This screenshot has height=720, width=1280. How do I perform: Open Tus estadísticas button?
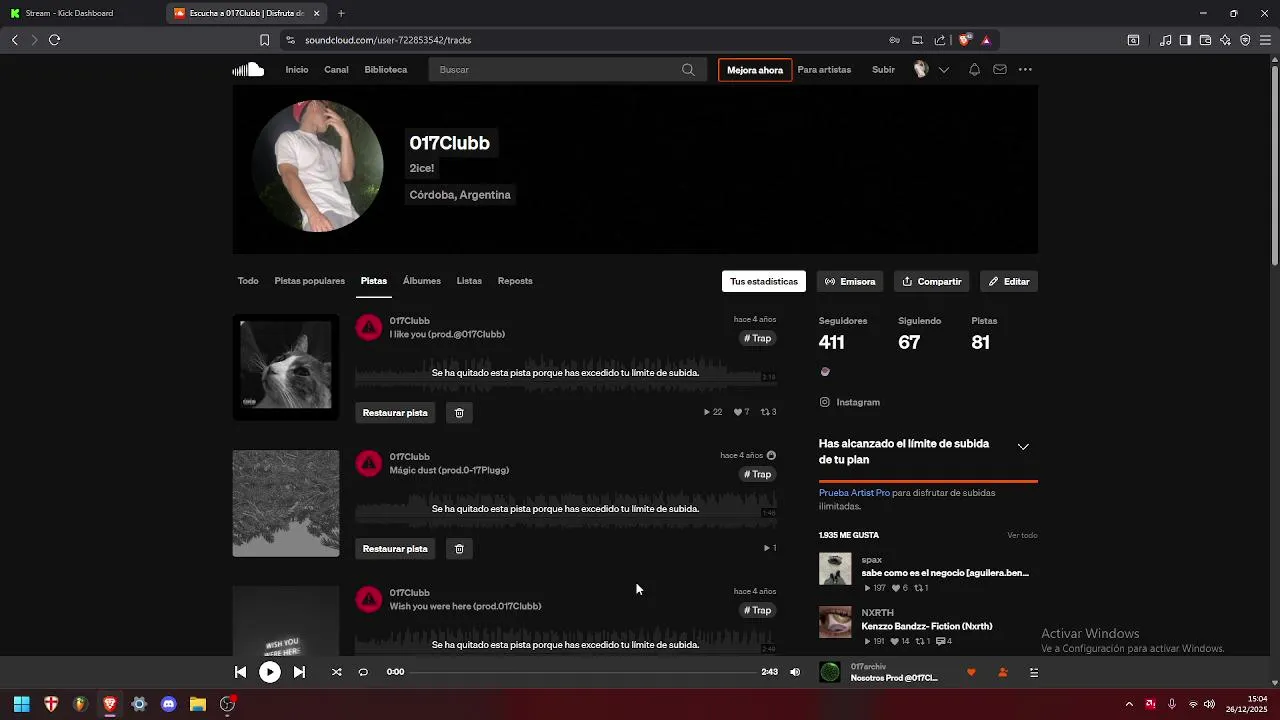coord(764,281)
